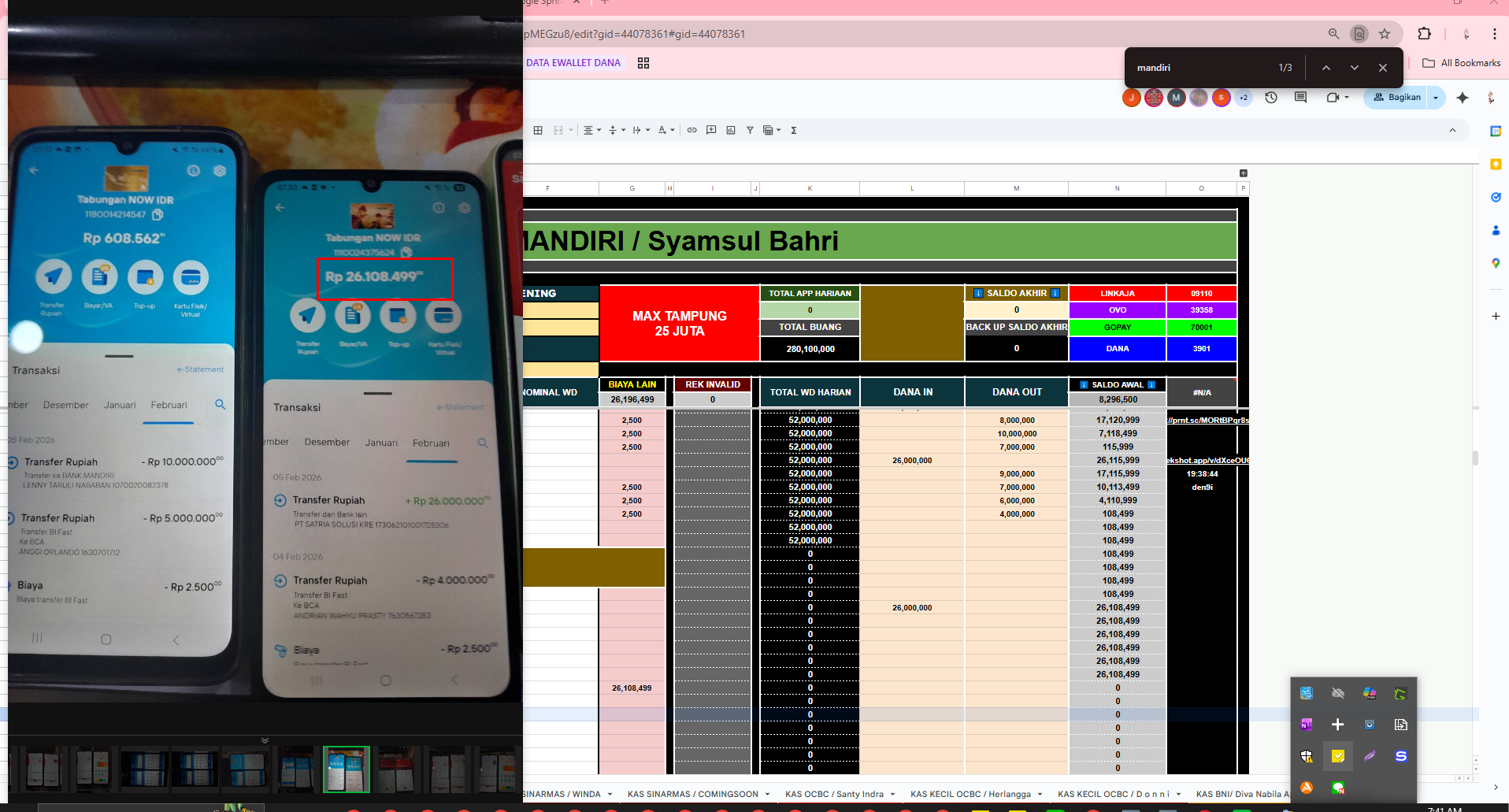This screenshot has height=812, width=1509.
Task: Open the OneNote icon in system tray
Action: tap(1307, 725)
